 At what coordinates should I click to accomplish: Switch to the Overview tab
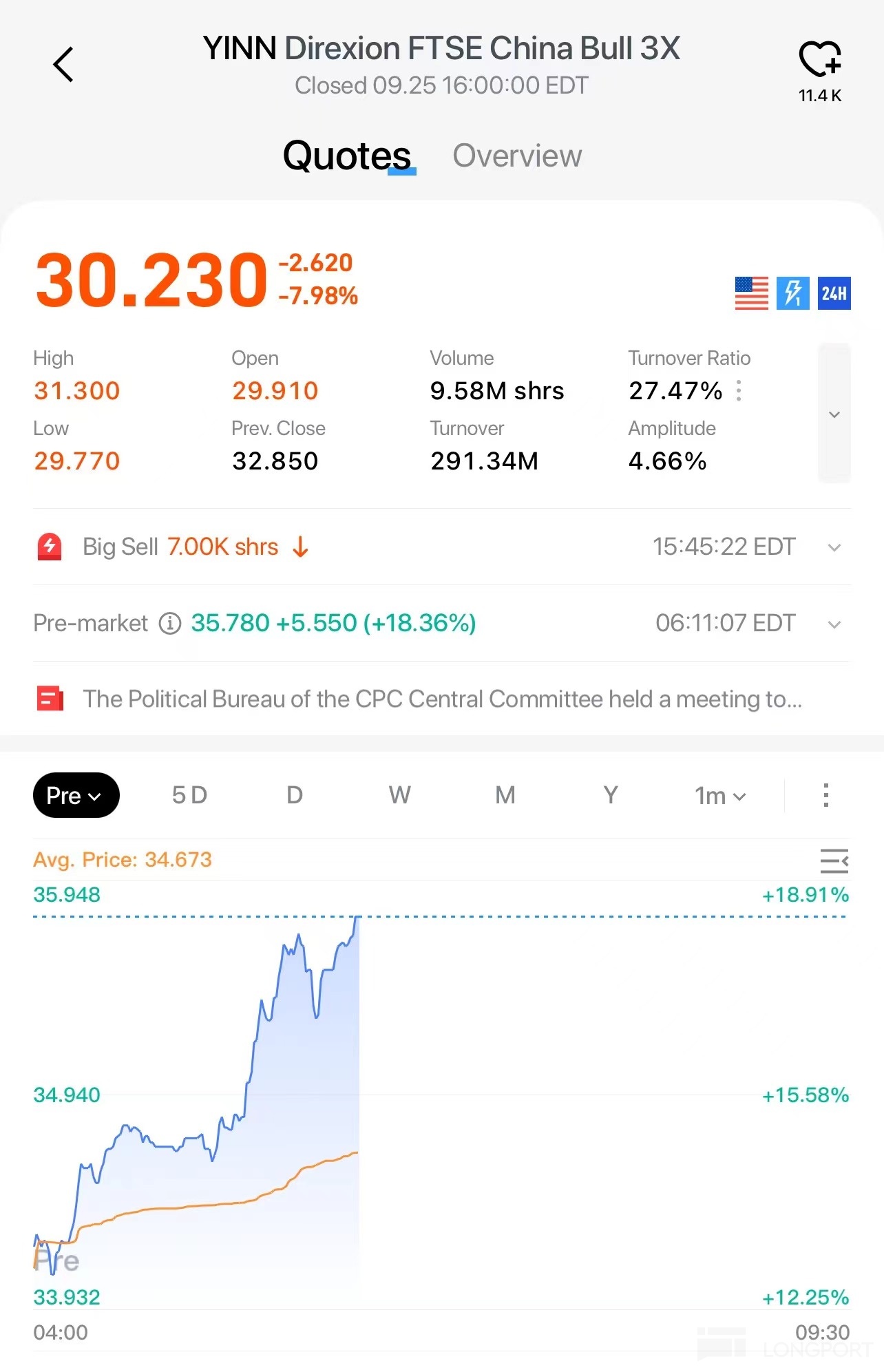click(517, 156)
